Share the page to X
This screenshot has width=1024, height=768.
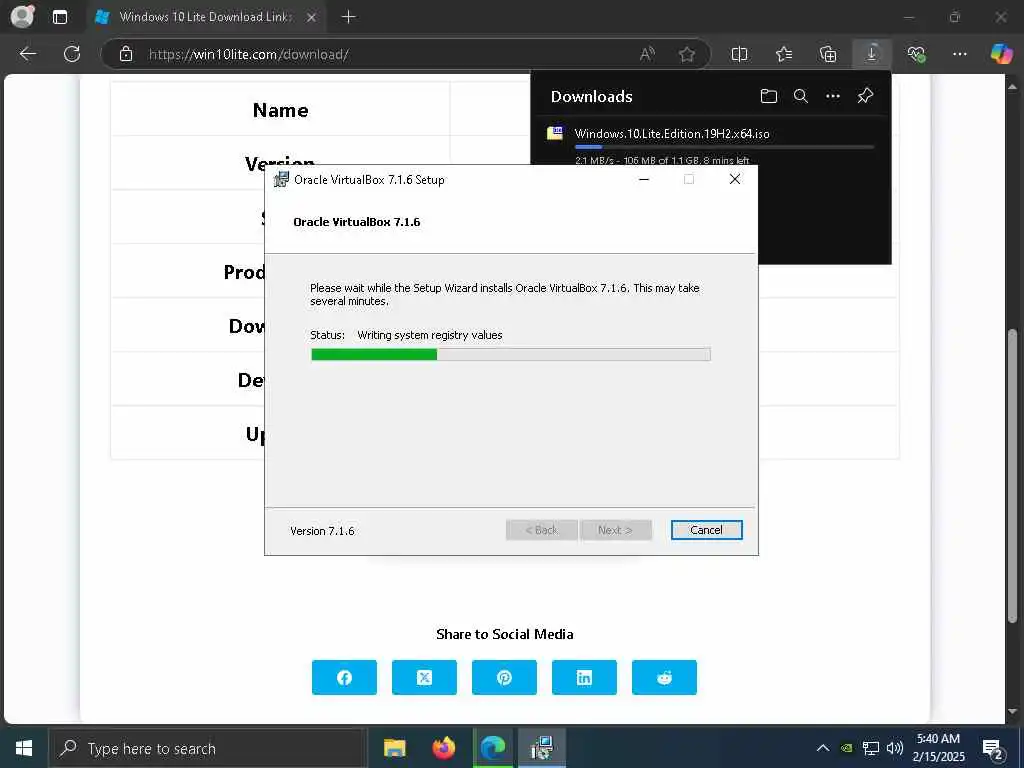pos(424,678)
